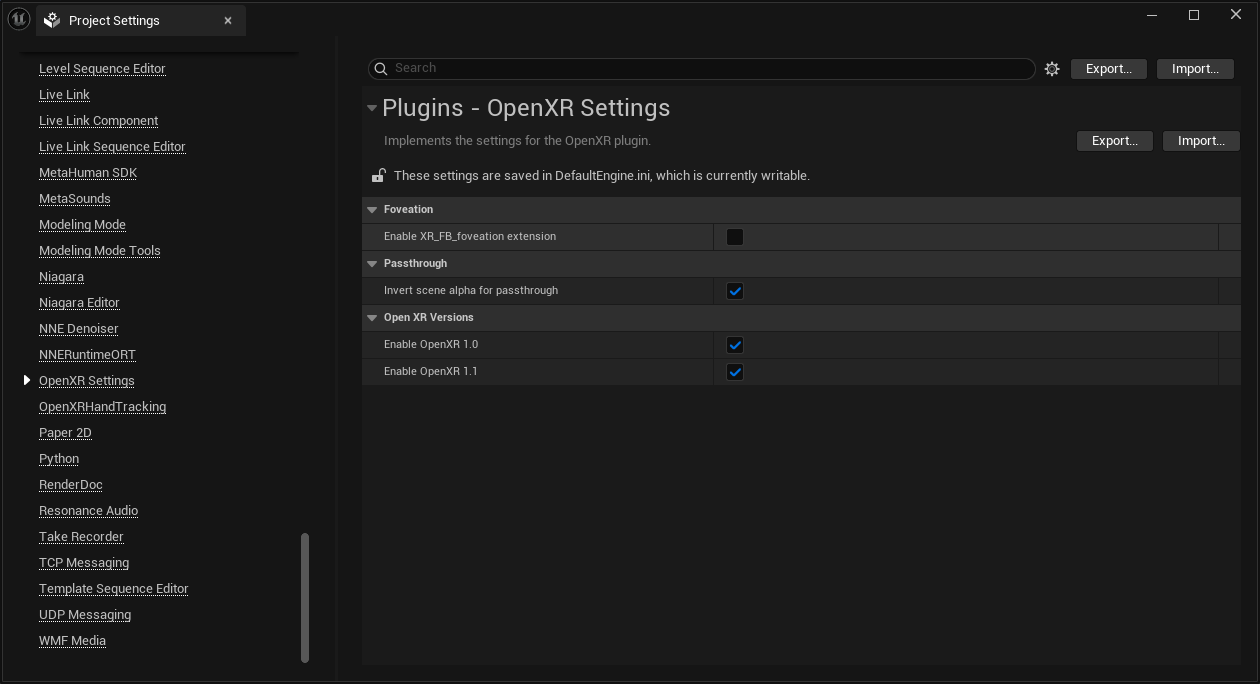Open Paper 2D settings
The width and height of the screenshot is (1260, 684).
point(65,433)
